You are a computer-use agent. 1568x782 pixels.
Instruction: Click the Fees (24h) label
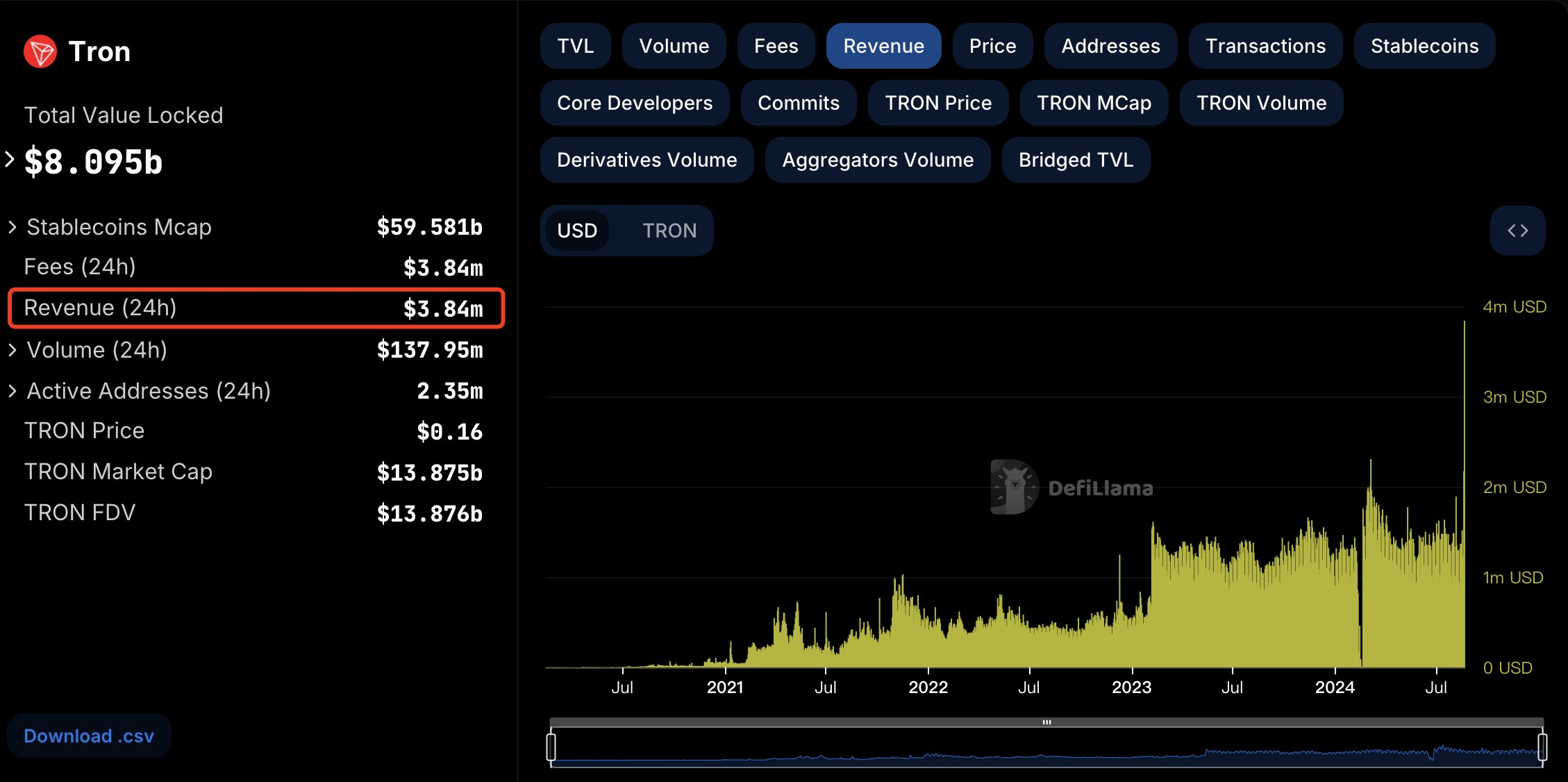[80, 267]
